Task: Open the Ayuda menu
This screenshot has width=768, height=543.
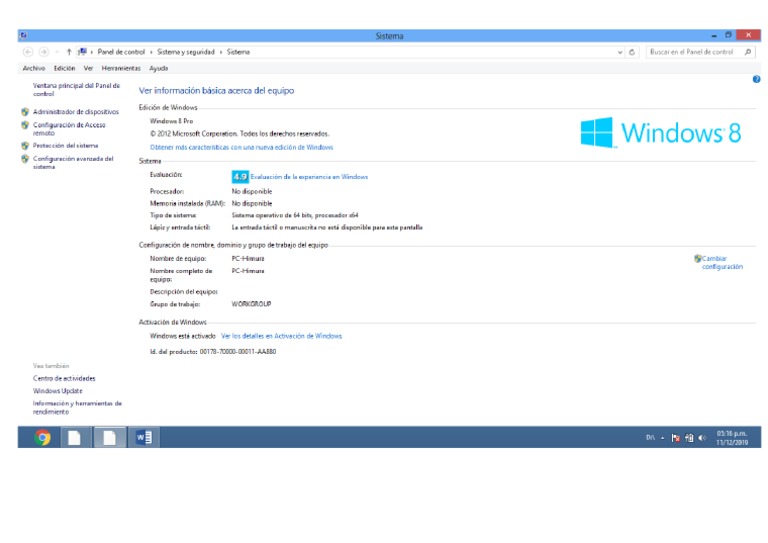Action: pyautogui.click(x=159, y=68)
